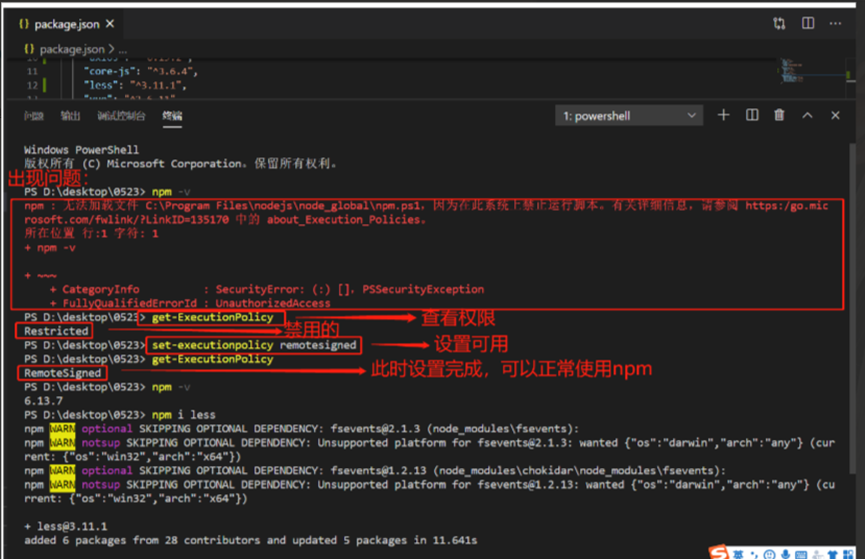Click package.json in the breadcrumb bar
865x559 pixels.
[72, 49]
